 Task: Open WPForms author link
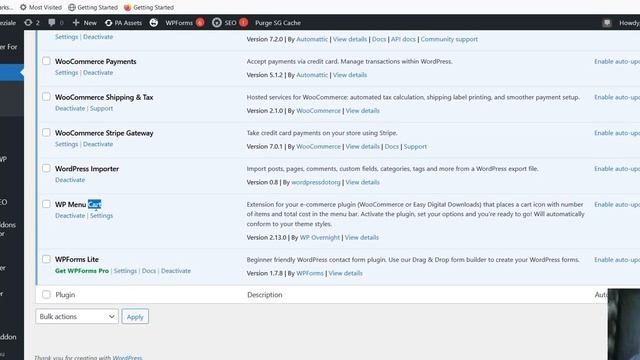(310, 273)
